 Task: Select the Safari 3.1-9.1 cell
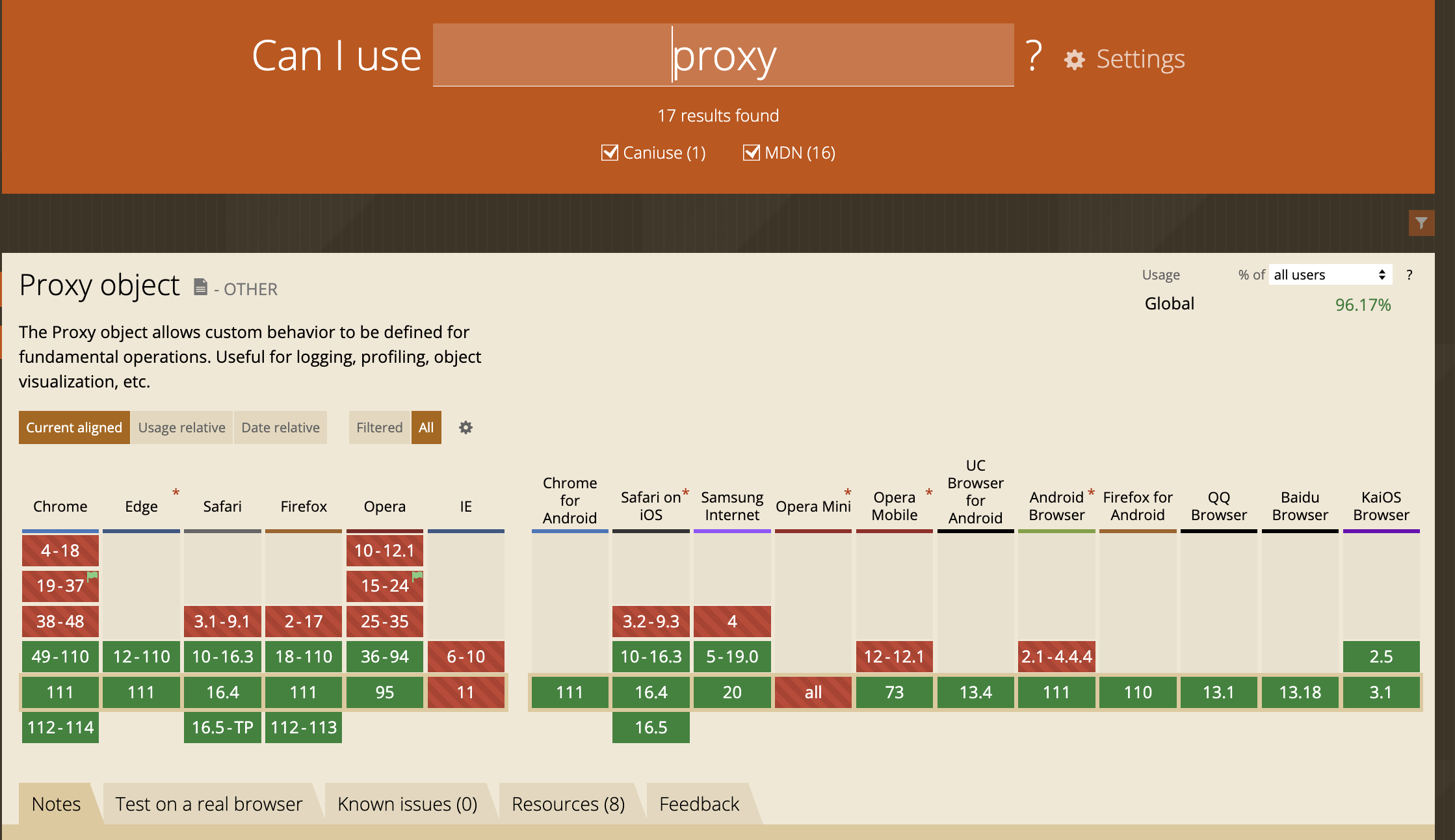[222, 622]
